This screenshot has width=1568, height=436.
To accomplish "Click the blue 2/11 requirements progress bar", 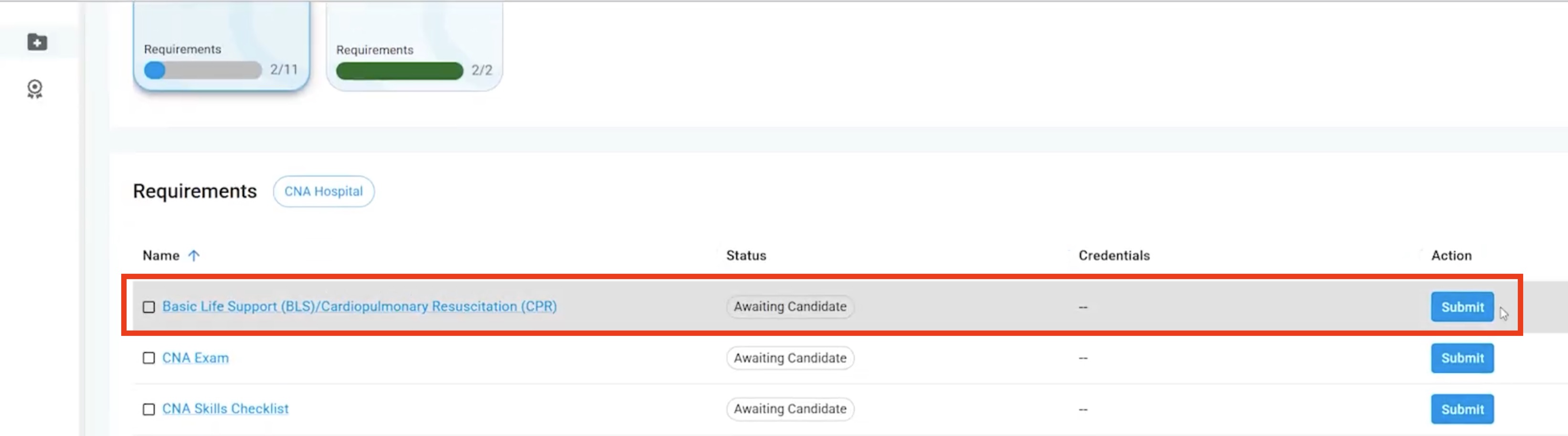I will click(x=203, y=71).
